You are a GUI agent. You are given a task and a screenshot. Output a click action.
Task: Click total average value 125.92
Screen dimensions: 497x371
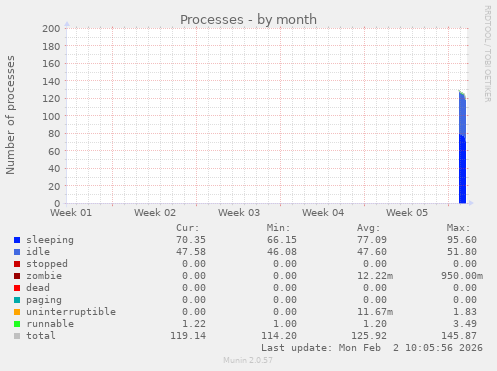coord(369,336)
